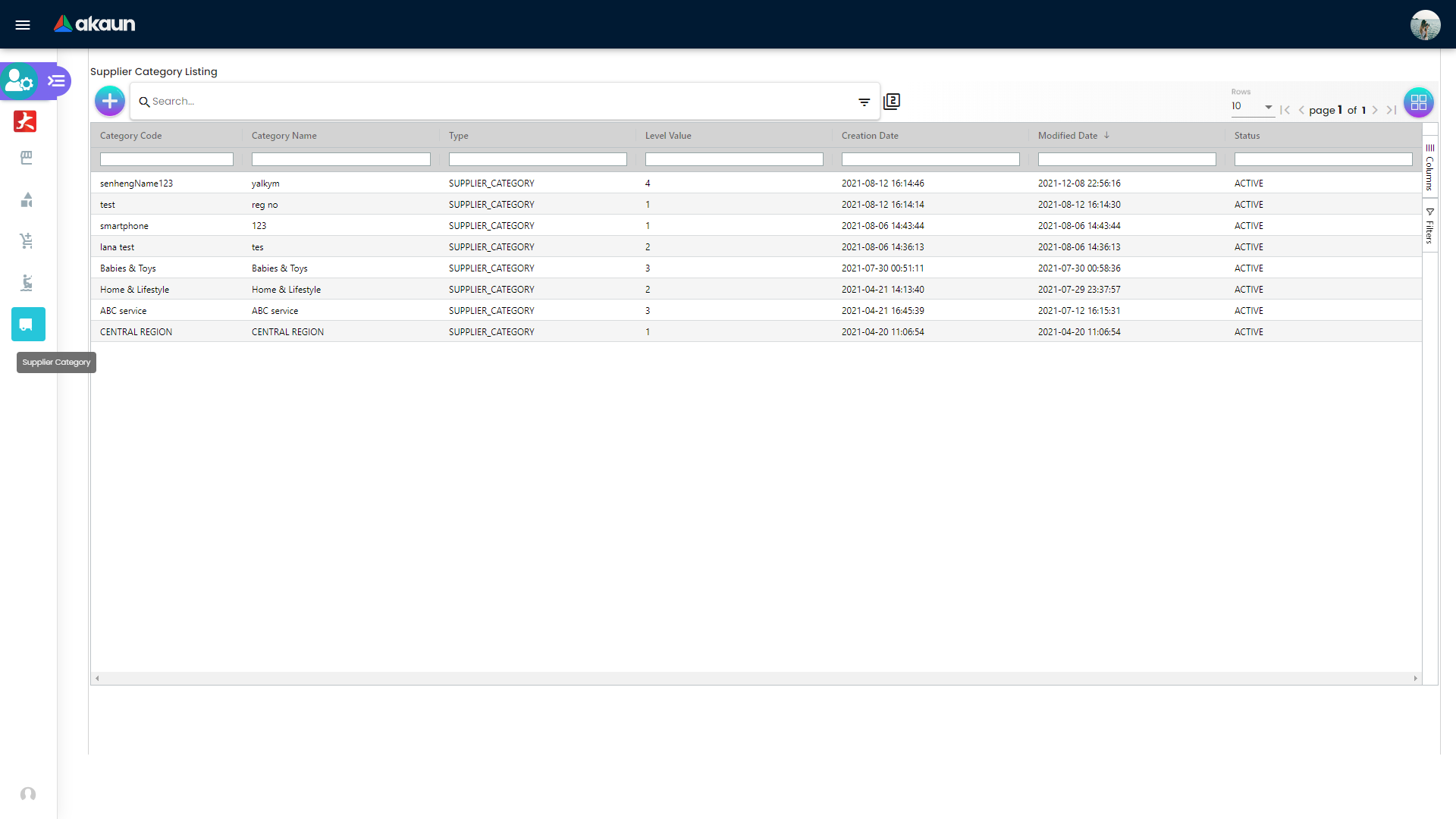Click the Category Name filter input field
The height and width of the screenshot is (819, 1456).
[x=340, y=159]
